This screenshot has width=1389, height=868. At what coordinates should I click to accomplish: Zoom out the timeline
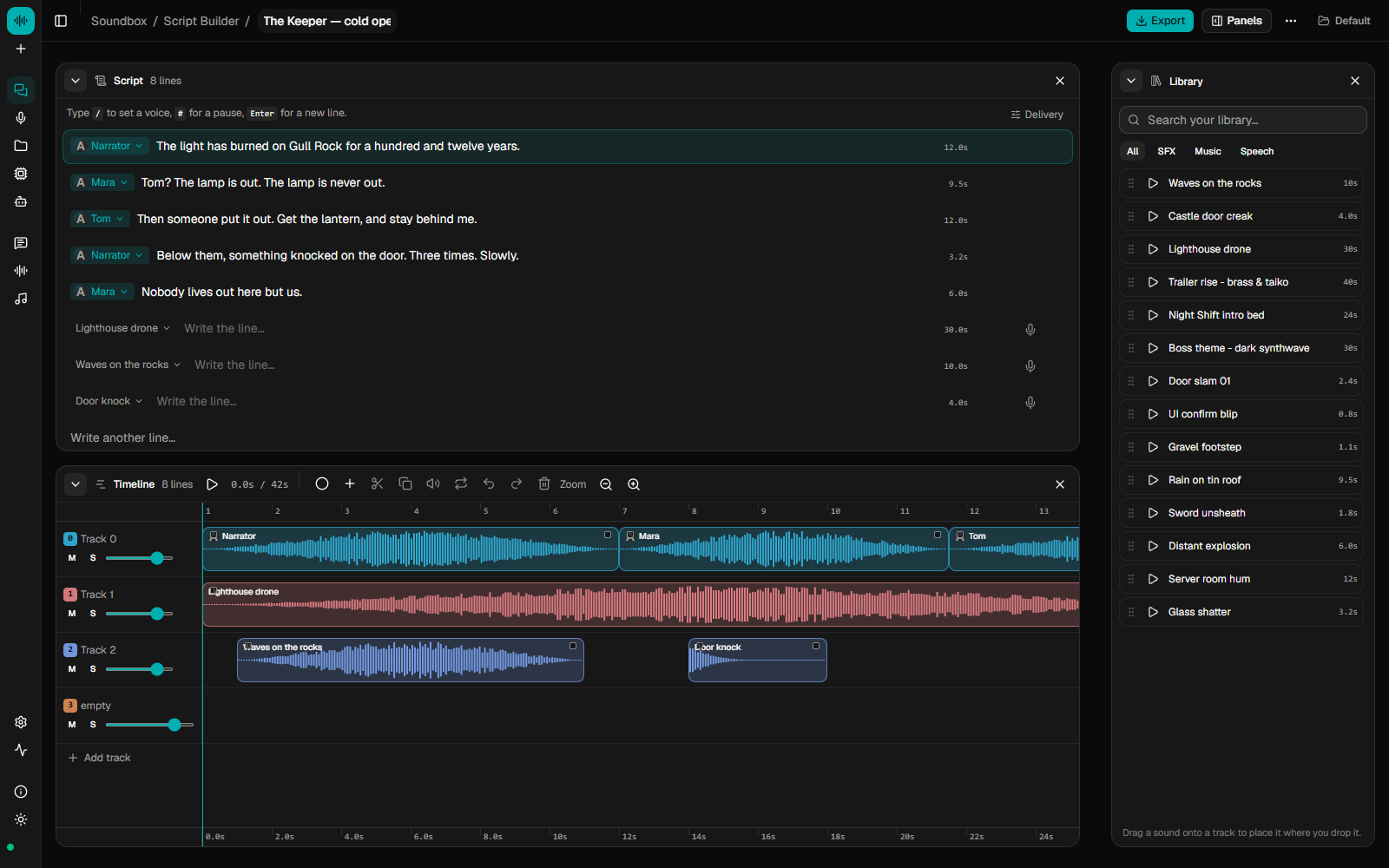pos(606,484)
